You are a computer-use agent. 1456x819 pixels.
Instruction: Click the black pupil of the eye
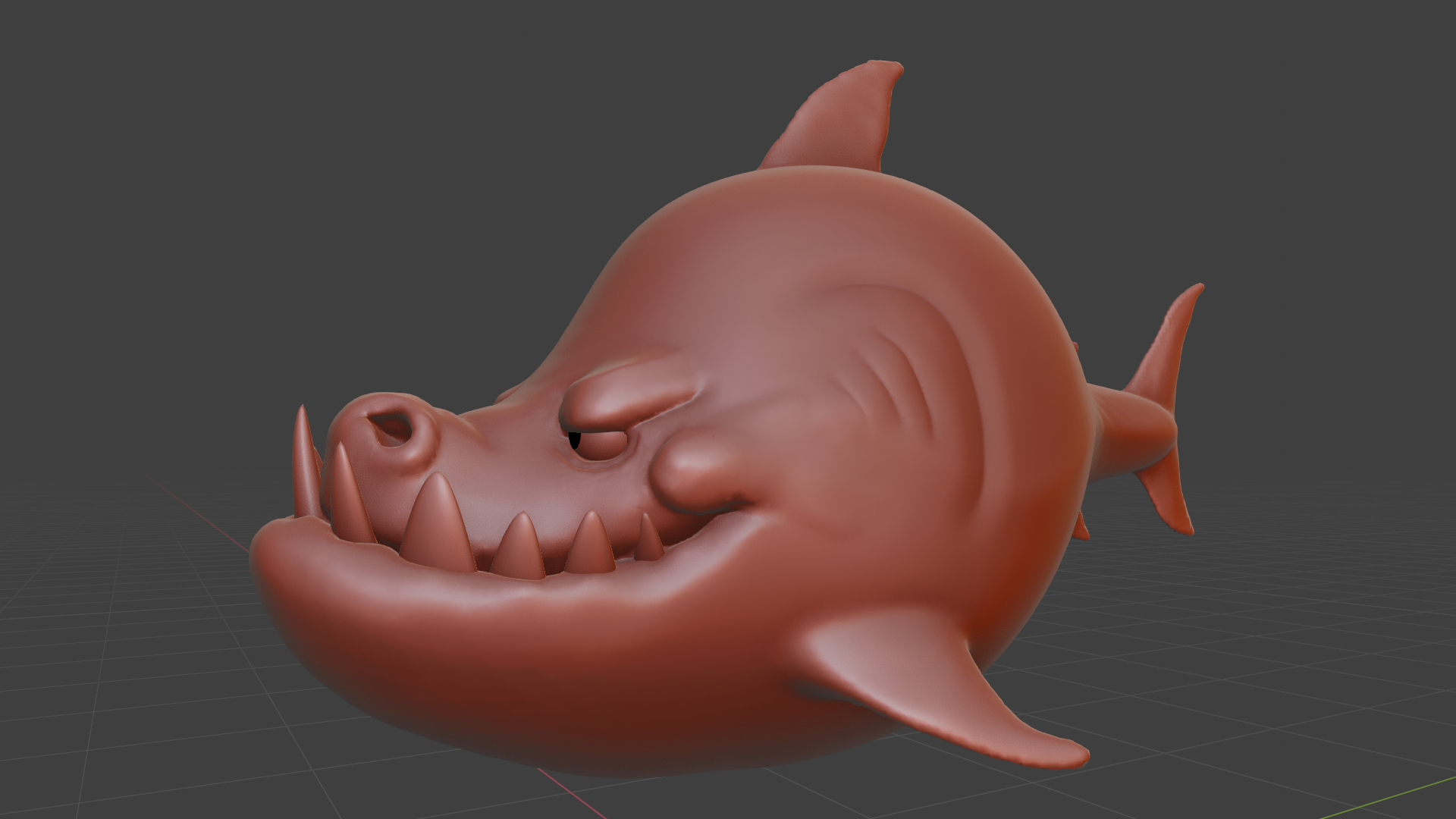click(575, 440)
